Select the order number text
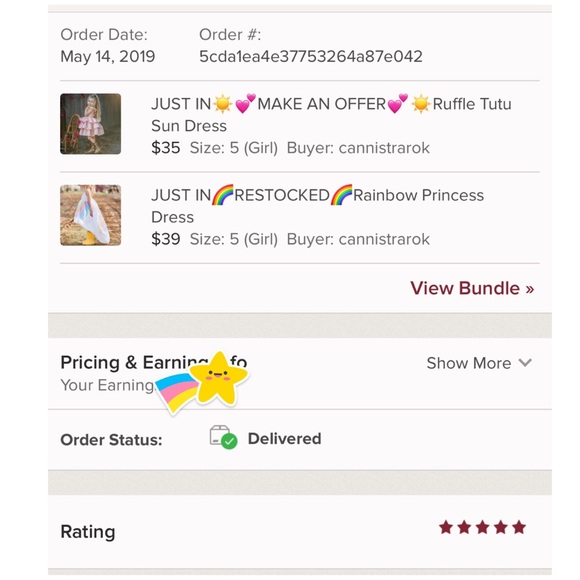 pos(311,57)
